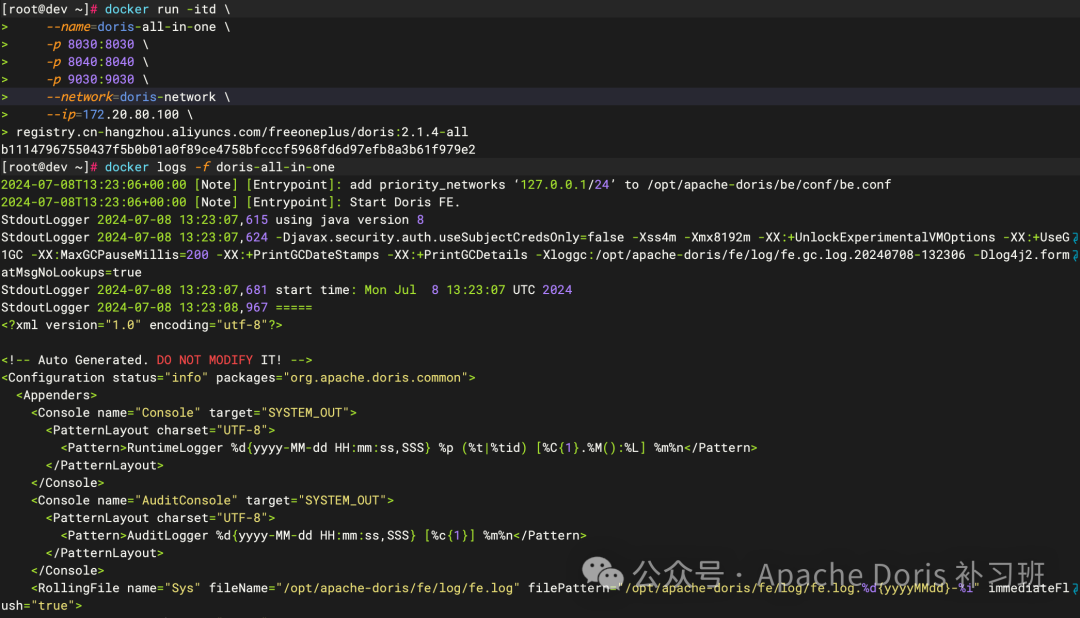This screenshot has width=1080, height=618.
Task: Click the first '</Console>' closing tag
Action: coord(68,483)
